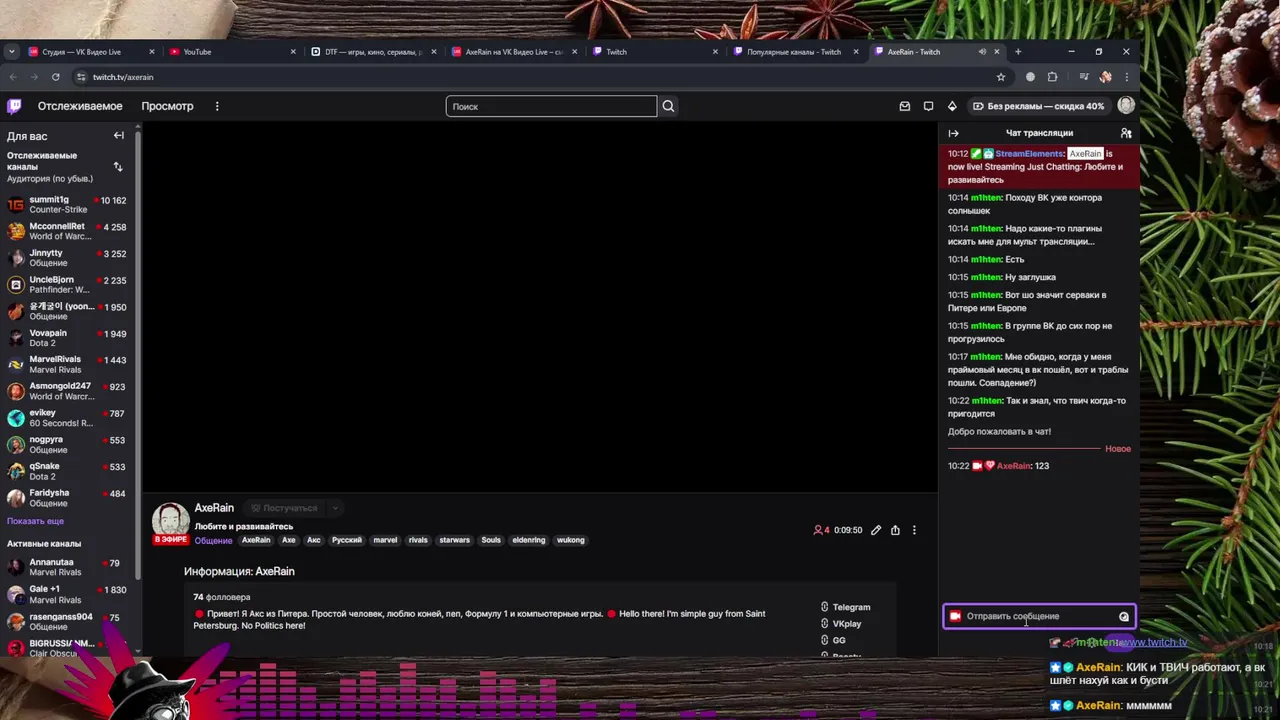Screen dimensions: 1280x720
Task: Switch to DTF browser tab
Action: tap(375, 52)
